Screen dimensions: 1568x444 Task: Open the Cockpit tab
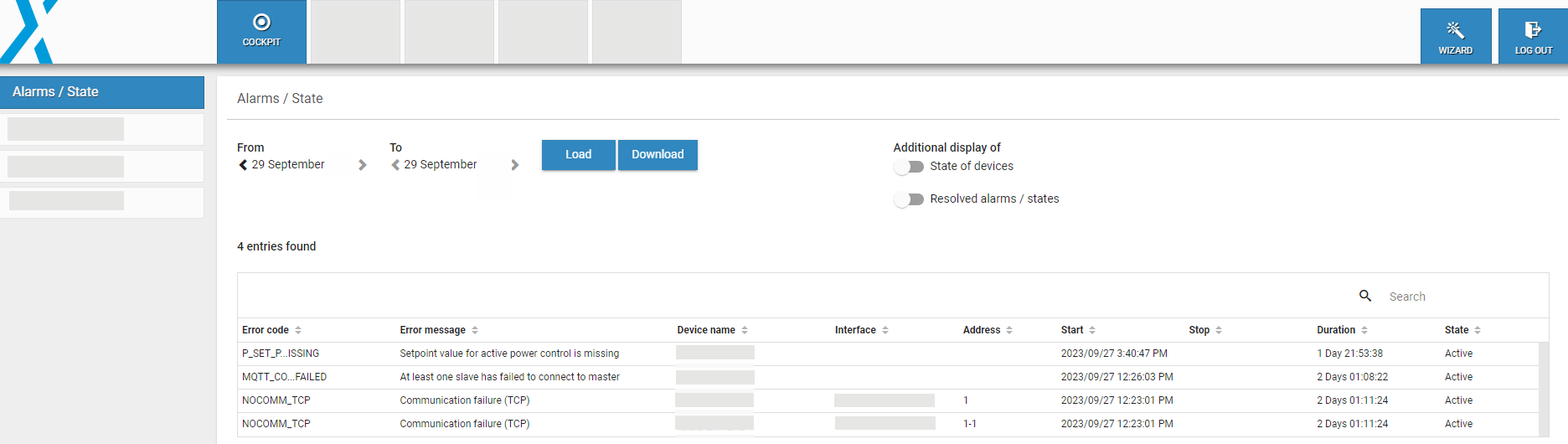pos(261,31)
